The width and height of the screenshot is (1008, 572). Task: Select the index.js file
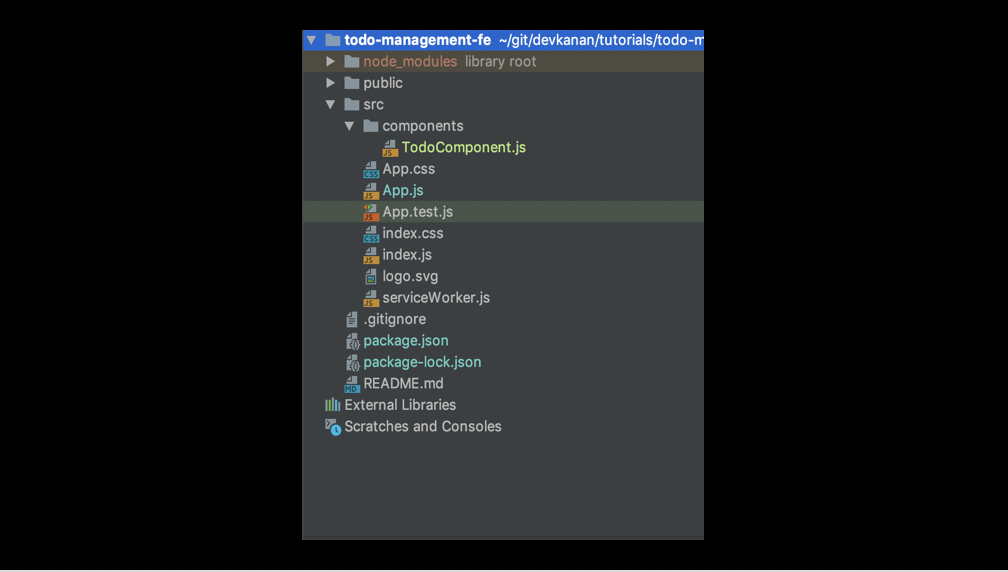click(407, 255)
